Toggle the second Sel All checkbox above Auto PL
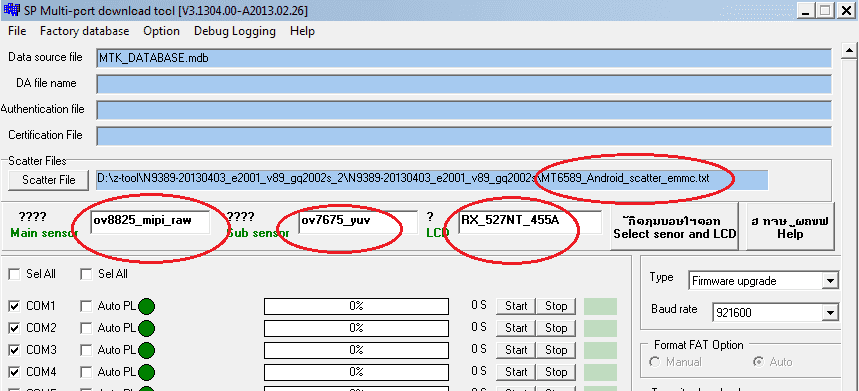 point(86,274)
